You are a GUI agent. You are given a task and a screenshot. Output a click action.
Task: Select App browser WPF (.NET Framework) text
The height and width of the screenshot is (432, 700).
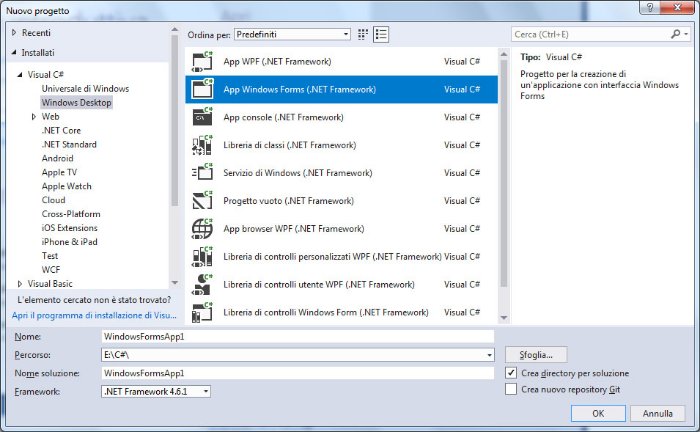pyautogui.click(x=294, y=228)
